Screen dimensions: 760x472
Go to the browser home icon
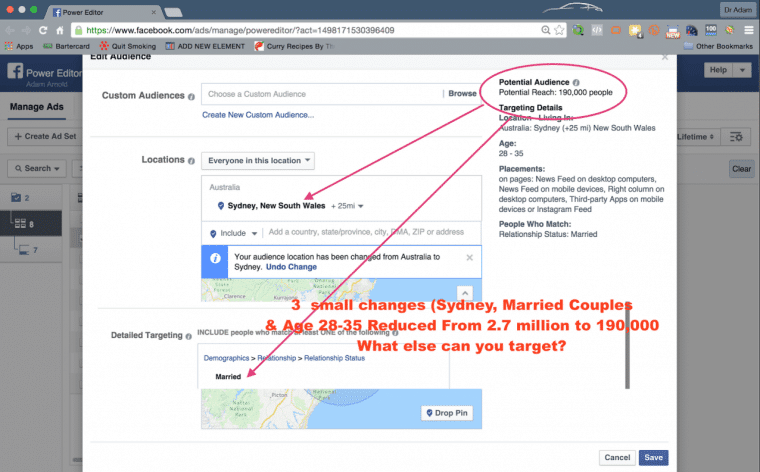coord(60,30)
